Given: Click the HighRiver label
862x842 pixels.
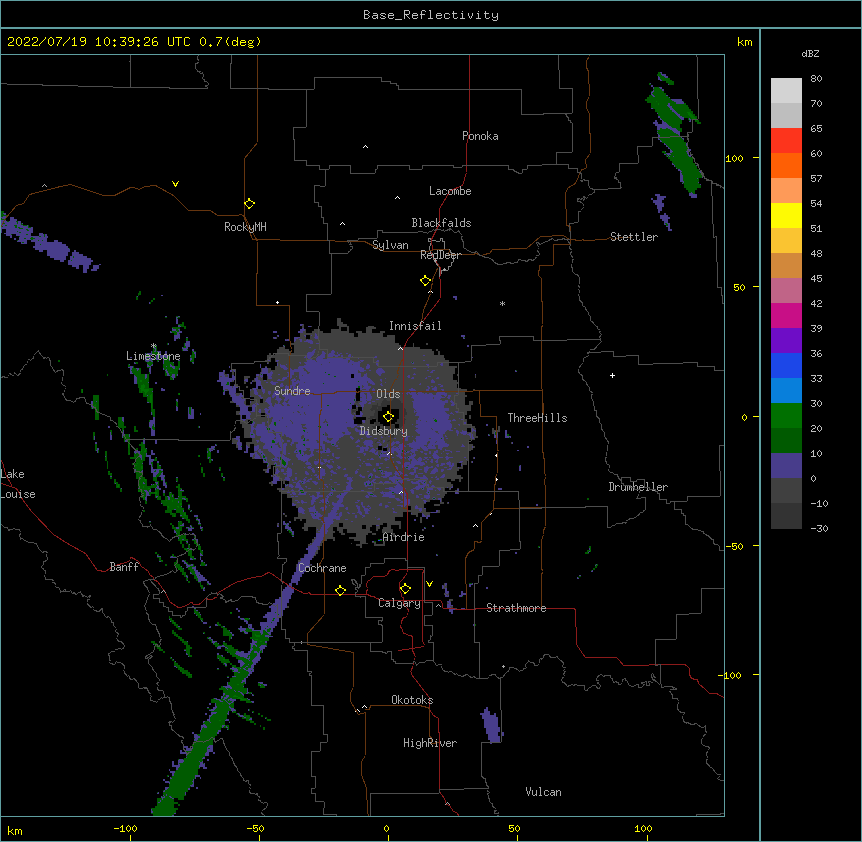Looking at the screenshot, I should (430, 743).
